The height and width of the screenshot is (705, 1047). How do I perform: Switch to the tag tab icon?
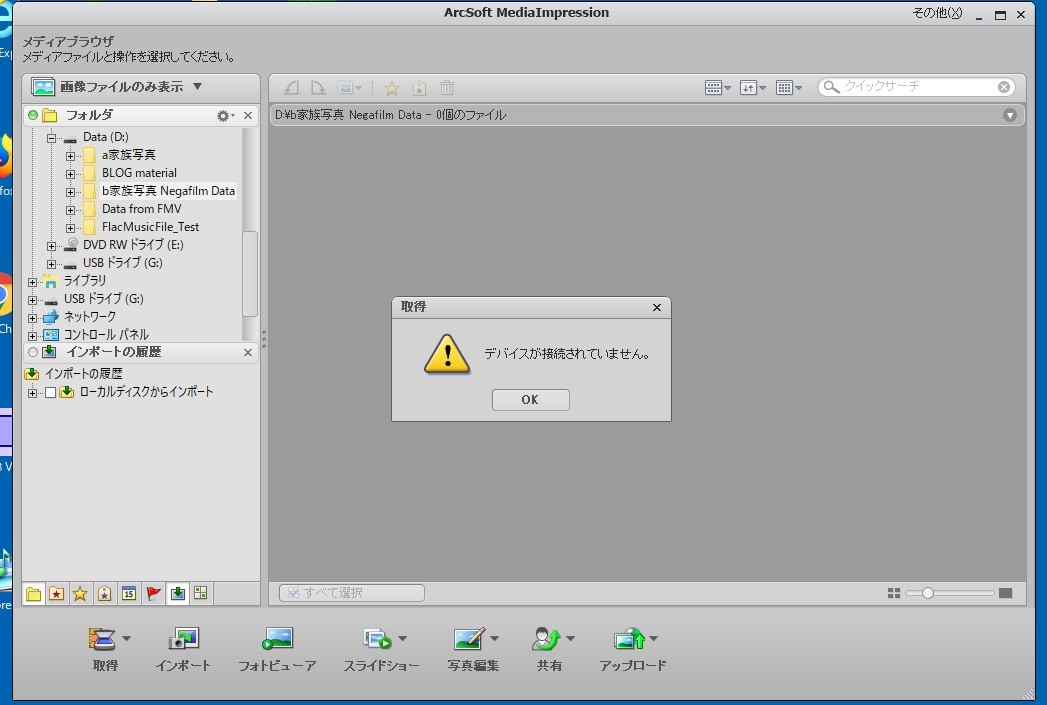105,593
